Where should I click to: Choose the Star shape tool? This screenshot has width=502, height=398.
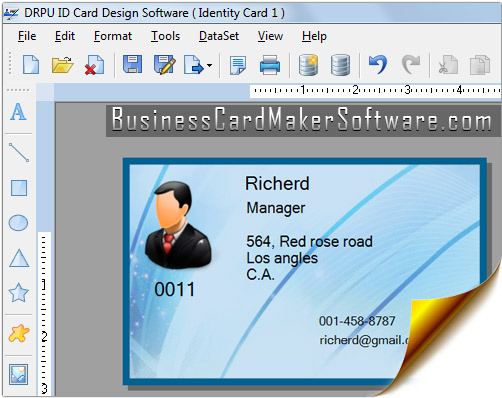(18, 293)
